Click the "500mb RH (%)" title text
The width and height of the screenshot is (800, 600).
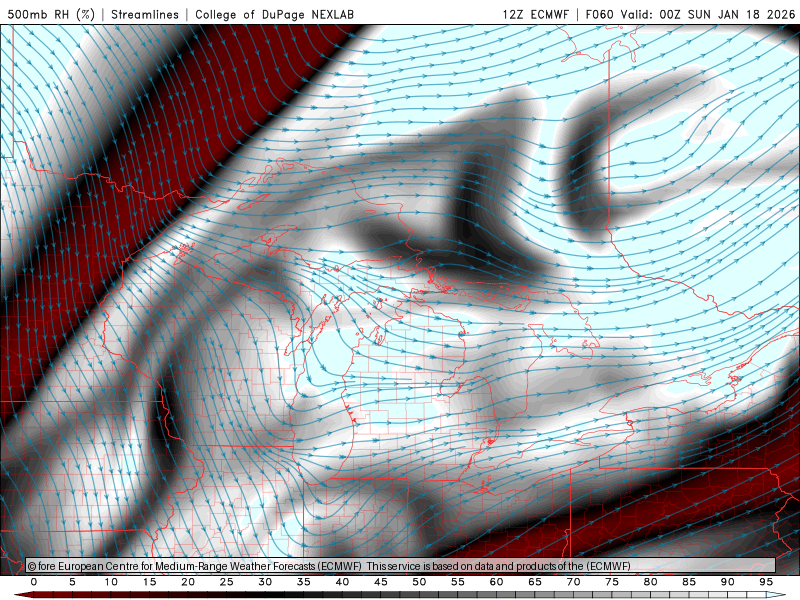[51, 14]
